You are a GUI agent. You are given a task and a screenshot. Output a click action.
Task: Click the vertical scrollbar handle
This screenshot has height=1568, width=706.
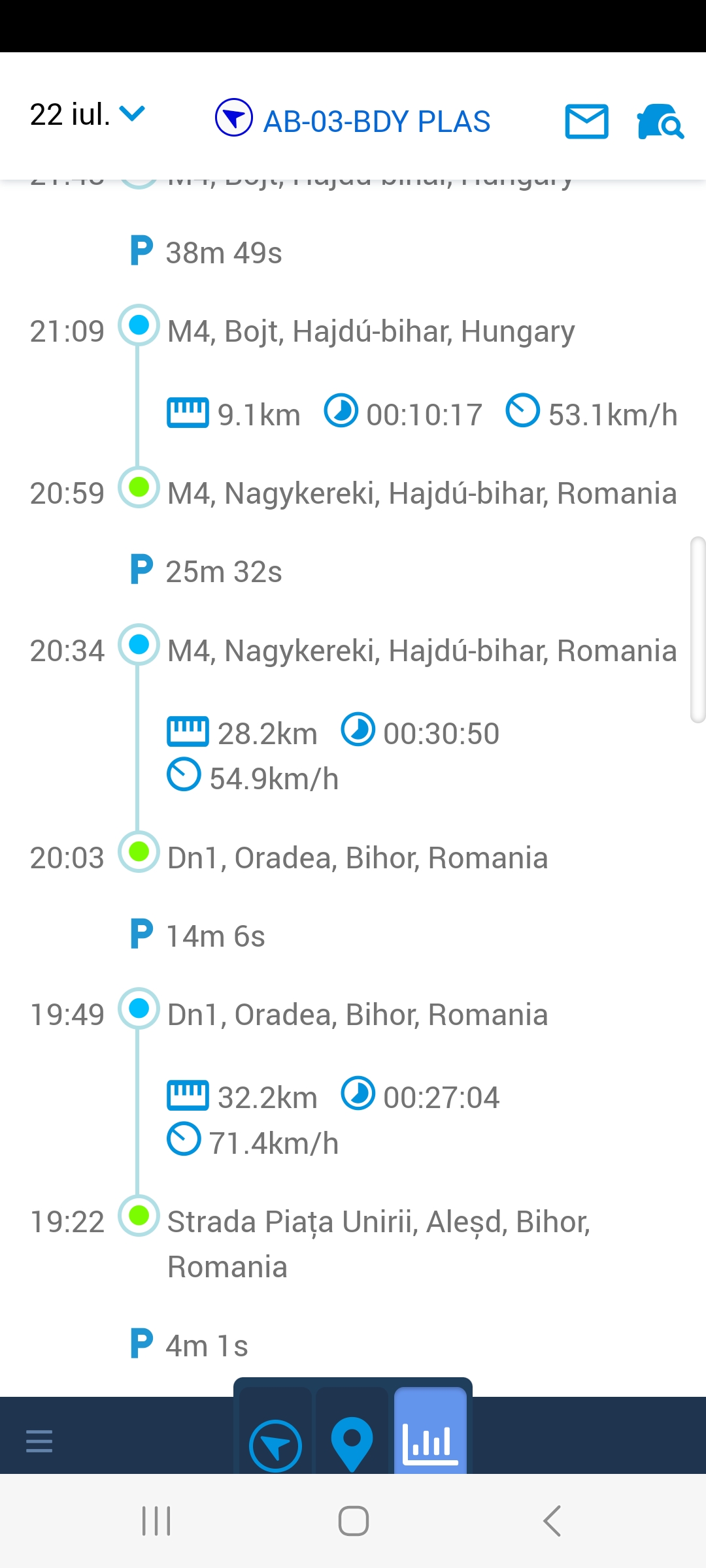click(698, 630)
